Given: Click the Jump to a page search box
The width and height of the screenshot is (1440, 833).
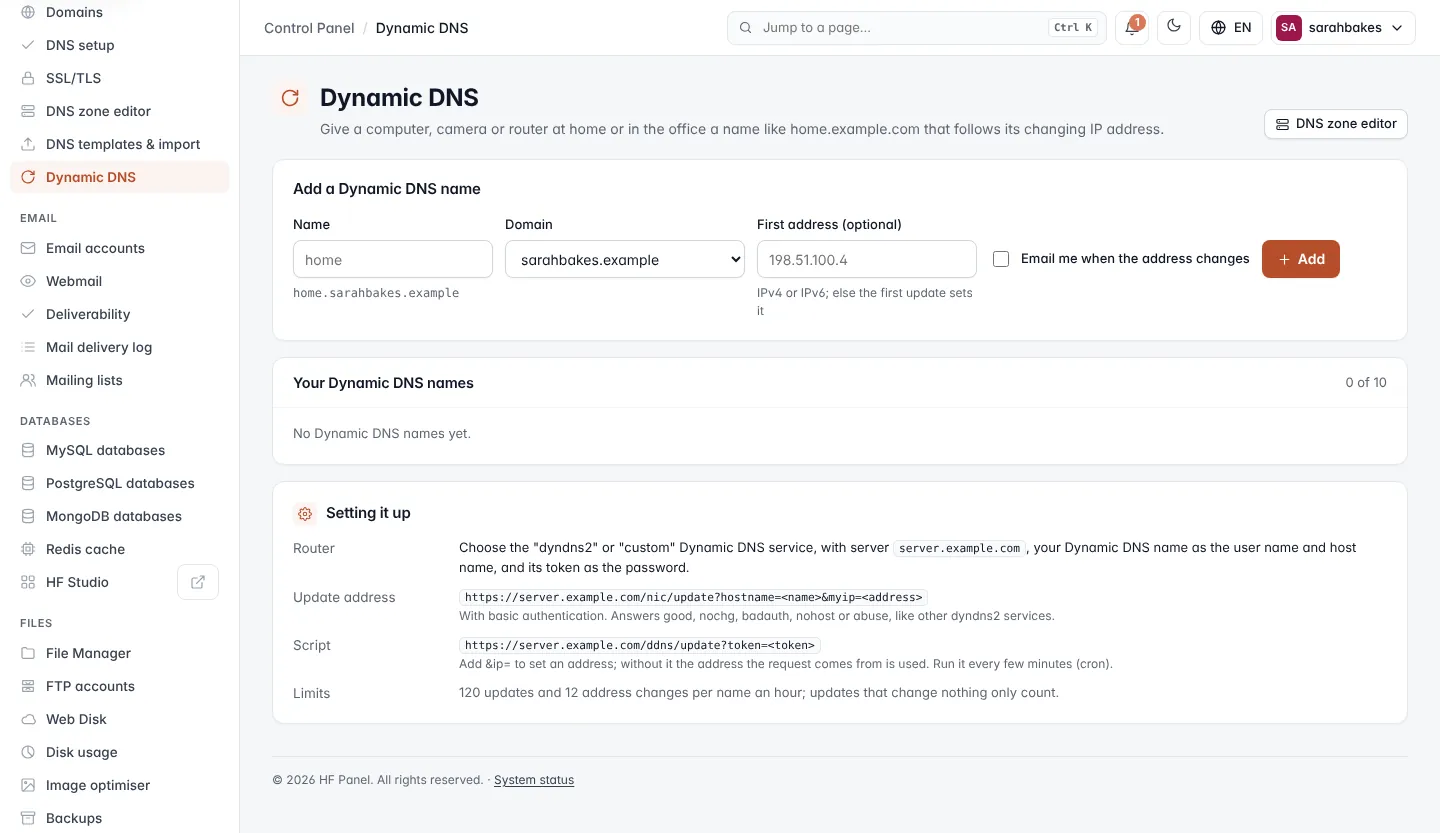Looking at the screenshot, I should tap(917, 28).
